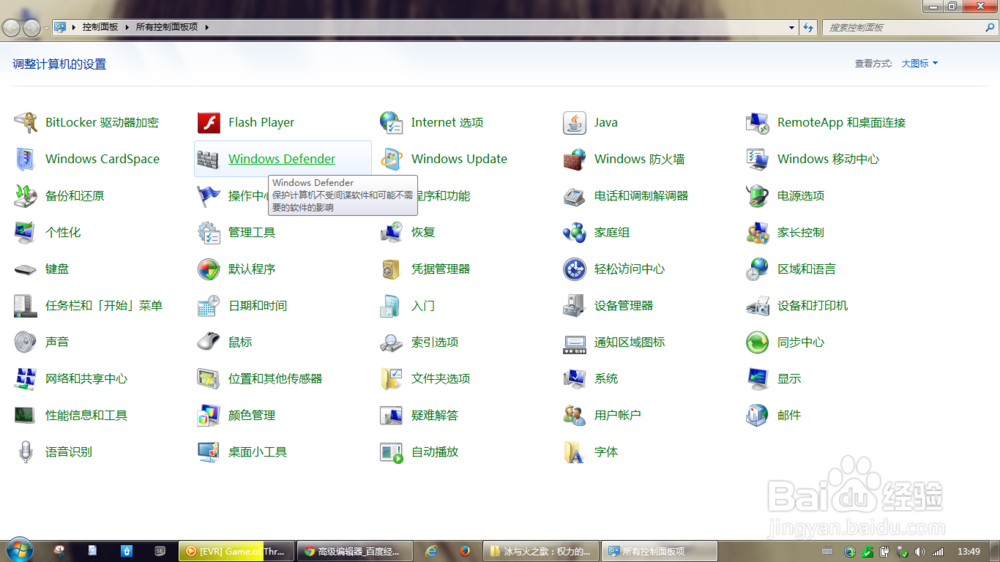This screenshot has height=562, width=1000.
Task: Open 颜色管理 icon
Action: click(209, 415)
